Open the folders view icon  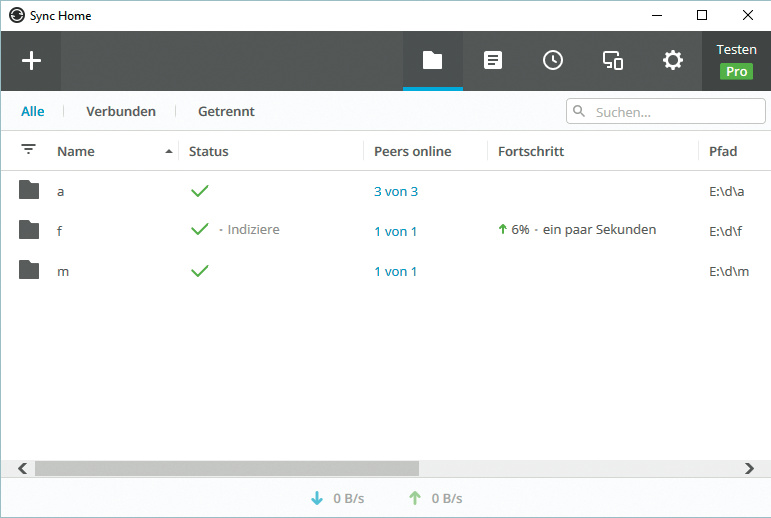(x=432, y=61)
